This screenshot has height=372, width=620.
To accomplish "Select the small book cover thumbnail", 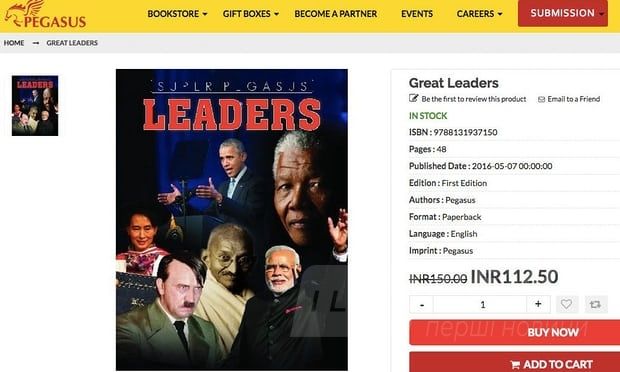I will (35, 106).
